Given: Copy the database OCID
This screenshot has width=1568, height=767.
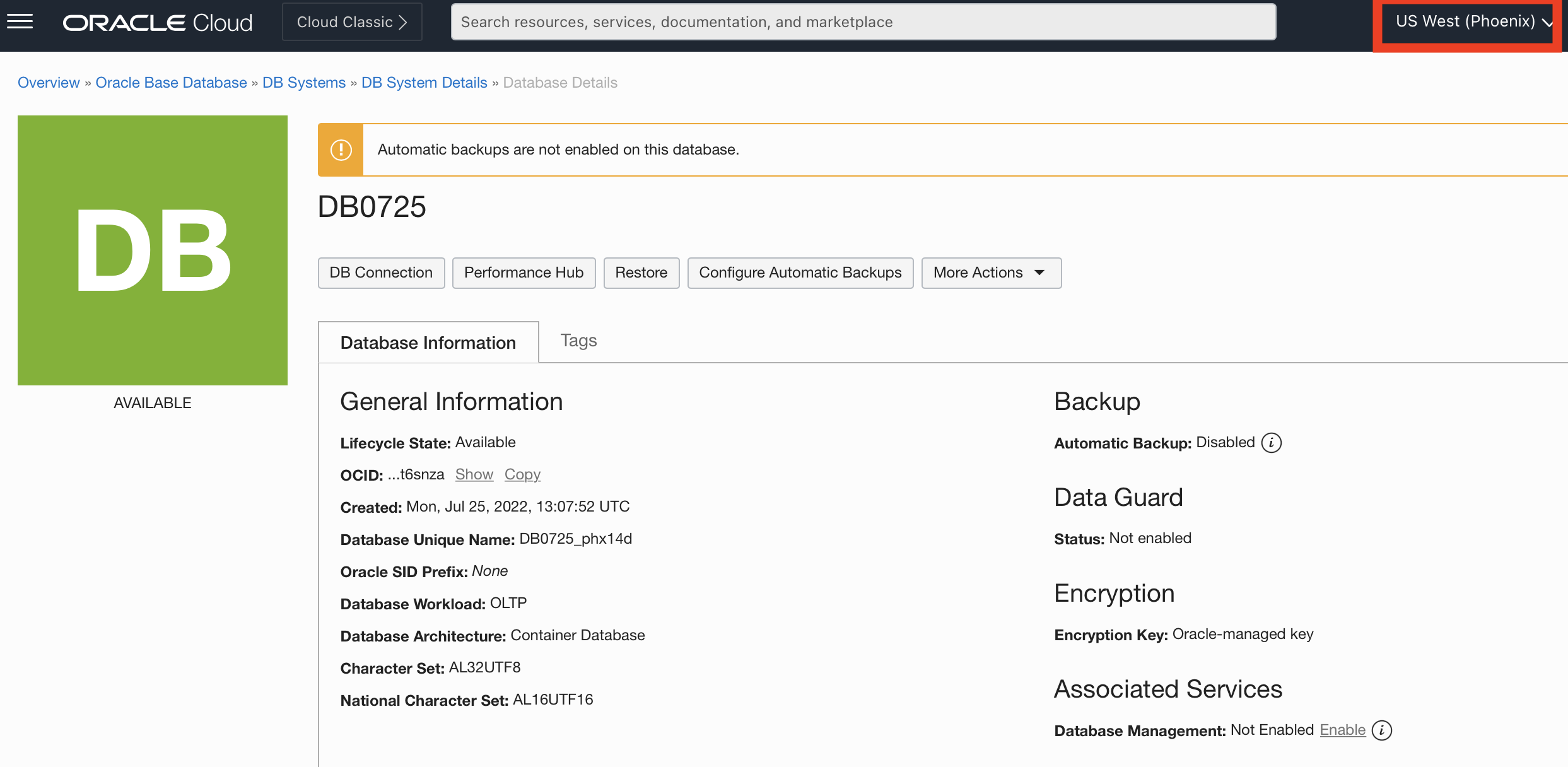Looking at the screenshot, I should tap(522, 474).
